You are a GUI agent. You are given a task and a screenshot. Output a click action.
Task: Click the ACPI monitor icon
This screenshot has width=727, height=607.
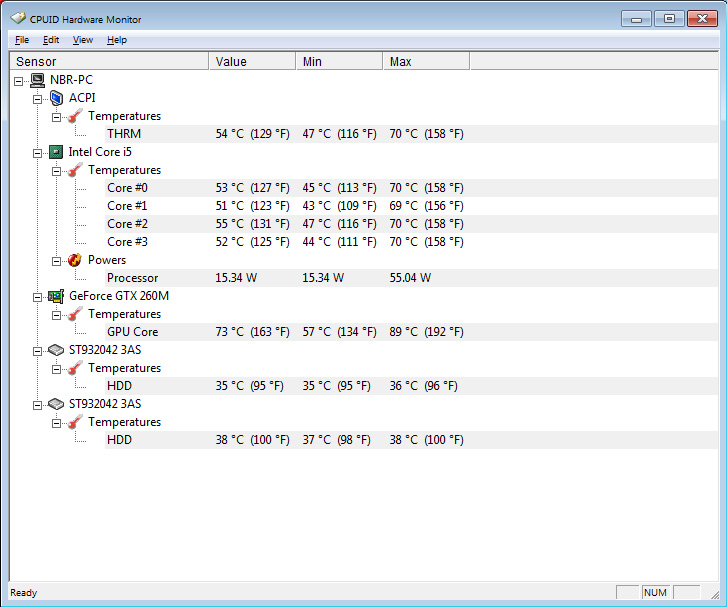click(x=56, y=98)
